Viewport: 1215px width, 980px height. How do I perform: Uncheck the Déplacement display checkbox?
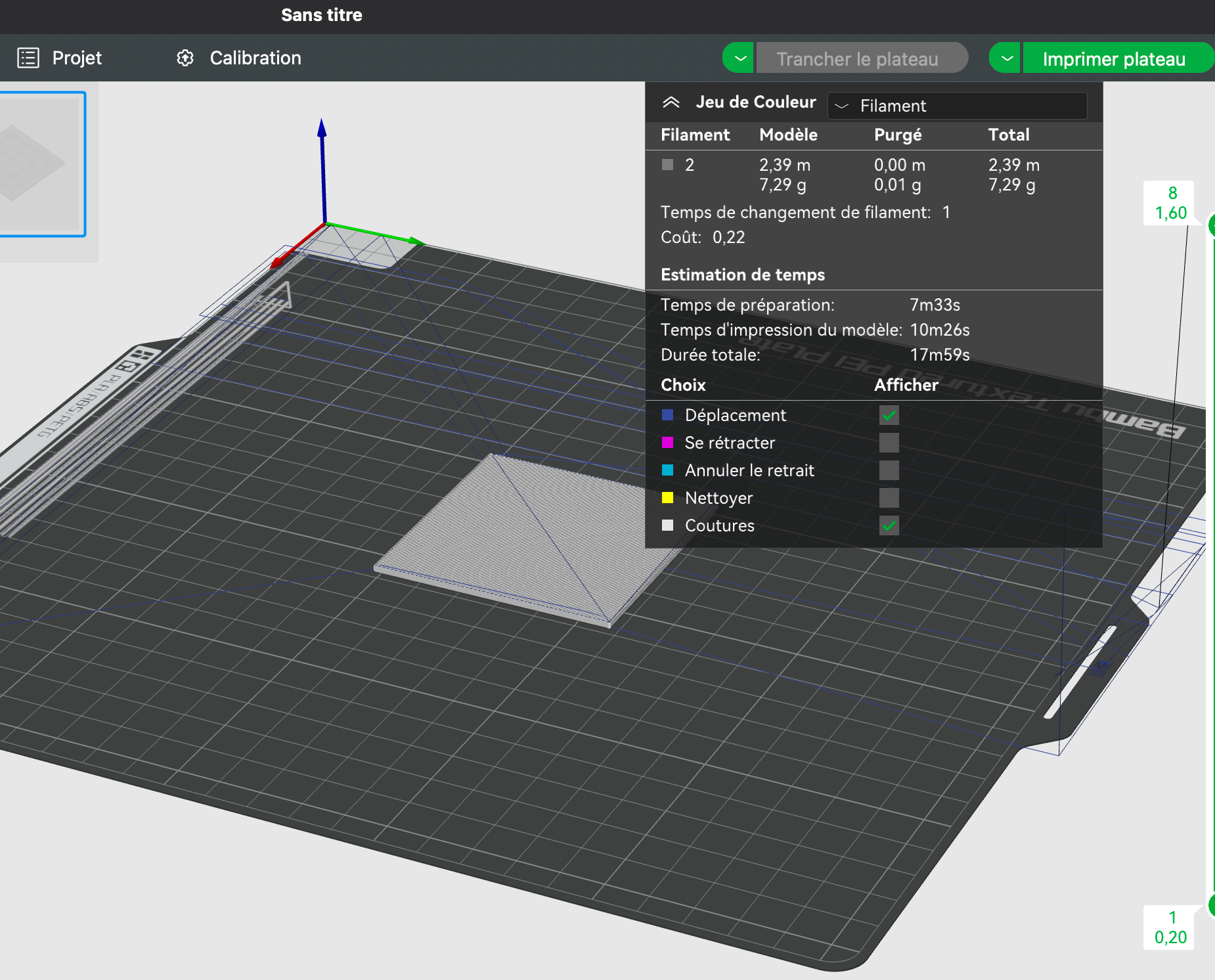(889, 415)
